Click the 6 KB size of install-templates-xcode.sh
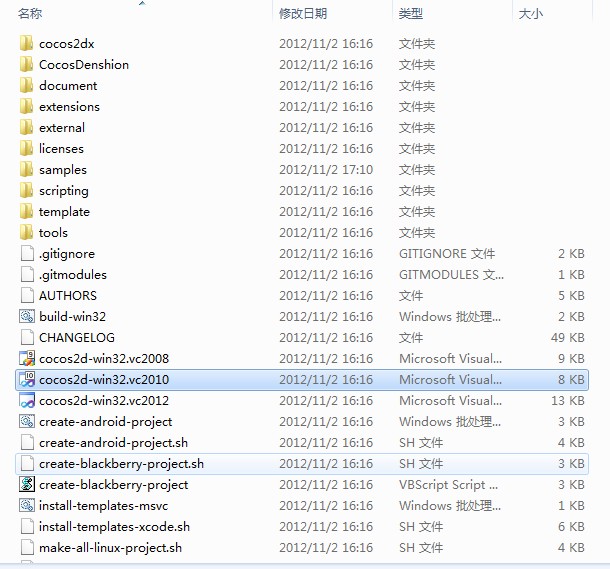The height and width of the screenshot is (569, 610). pos(571,527)
